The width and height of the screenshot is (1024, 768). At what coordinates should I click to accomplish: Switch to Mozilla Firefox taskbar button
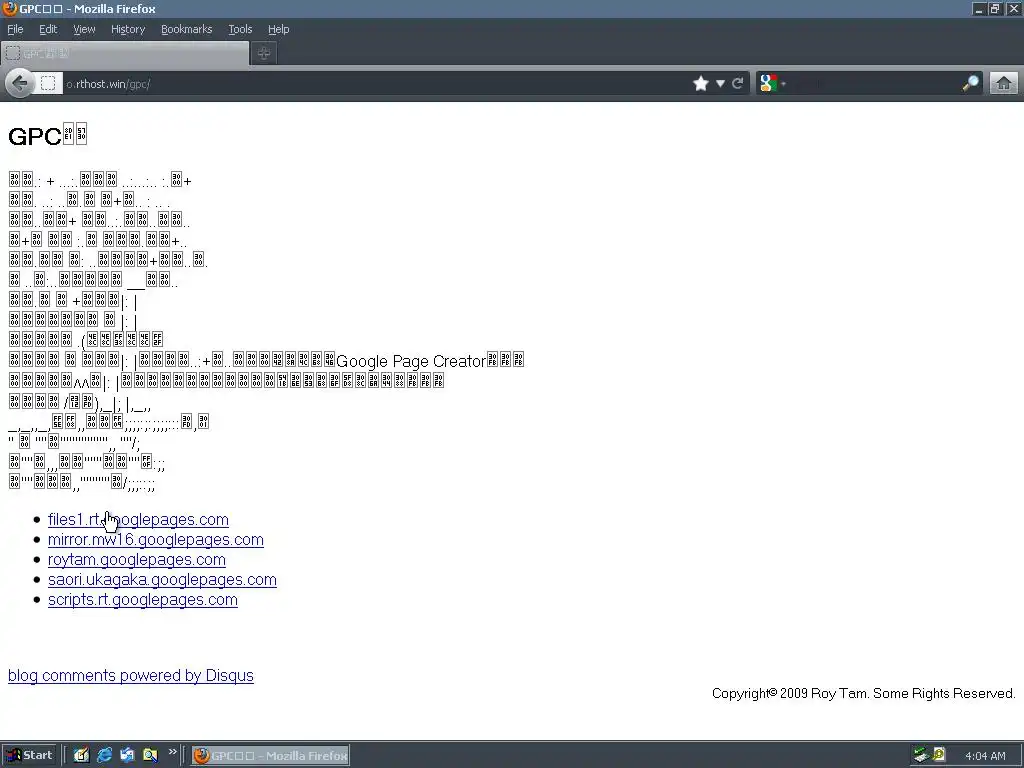270,756
